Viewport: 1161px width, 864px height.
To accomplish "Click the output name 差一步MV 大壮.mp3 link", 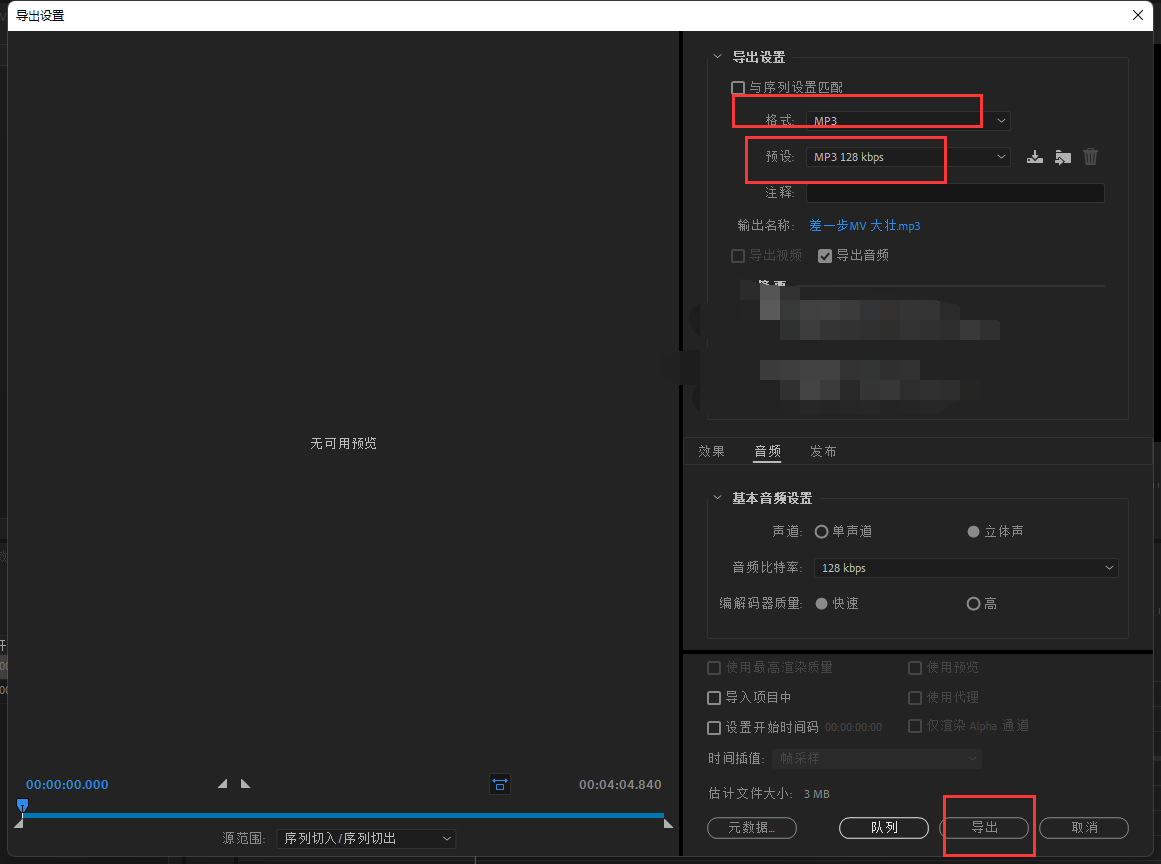I will 864,226.
